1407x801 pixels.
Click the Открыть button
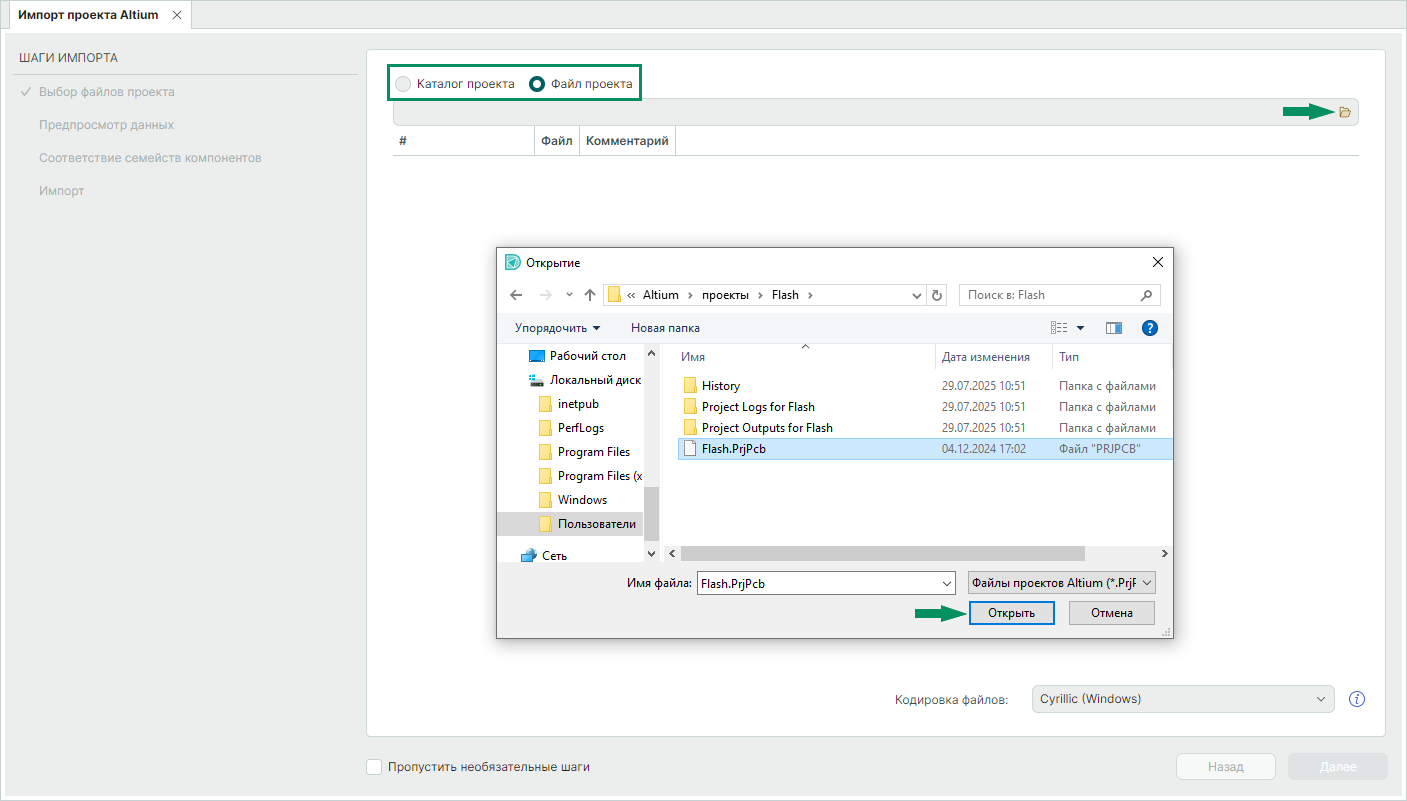pyautogui.click(x=1011, y=613)
